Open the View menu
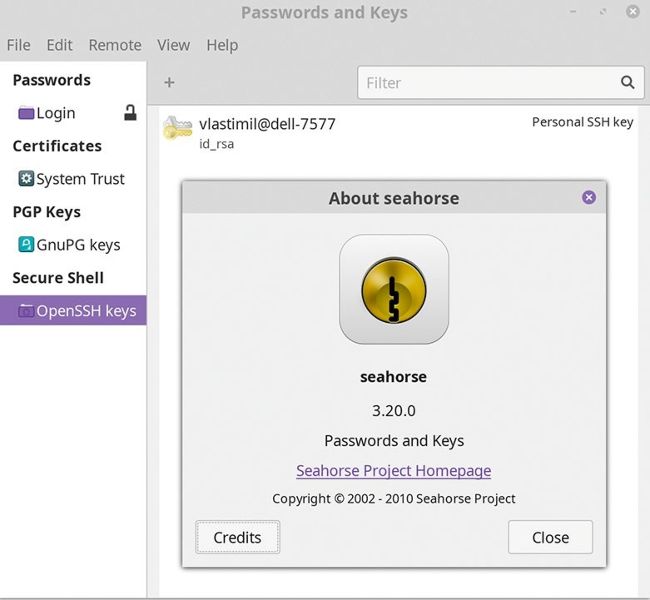Image resolution: width=650 pixels, height=600 pixels. [173, 45]
